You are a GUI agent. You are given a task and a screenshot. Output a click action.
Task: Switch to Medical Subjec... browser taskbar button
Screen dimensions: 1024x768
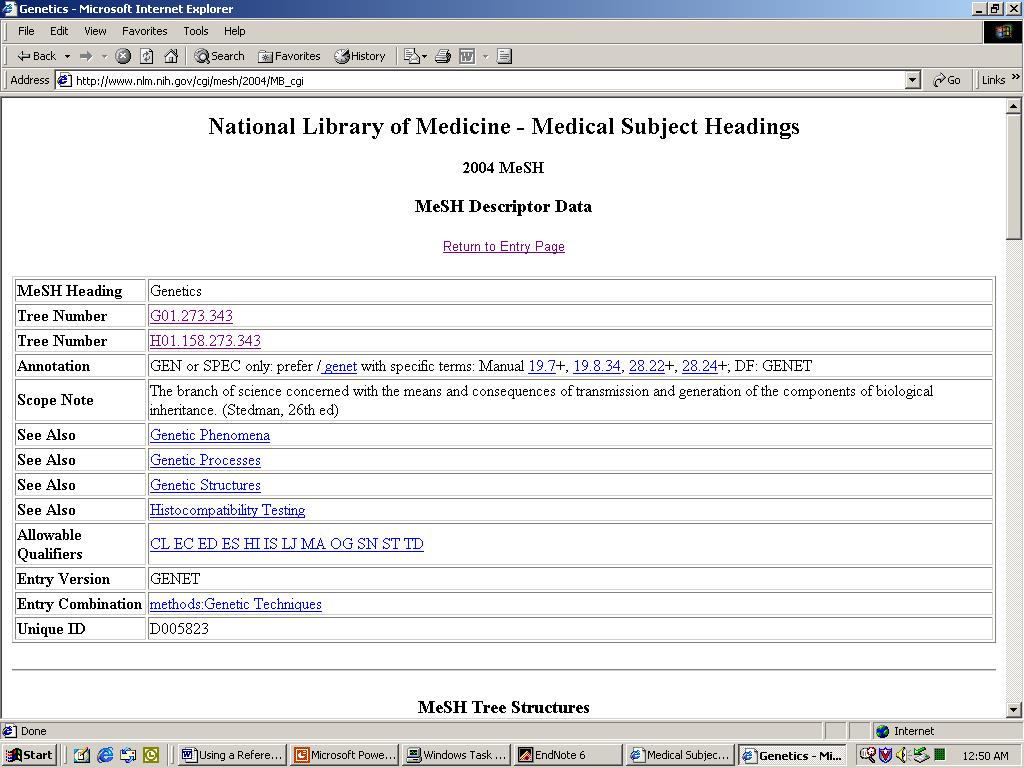point(679,755)
